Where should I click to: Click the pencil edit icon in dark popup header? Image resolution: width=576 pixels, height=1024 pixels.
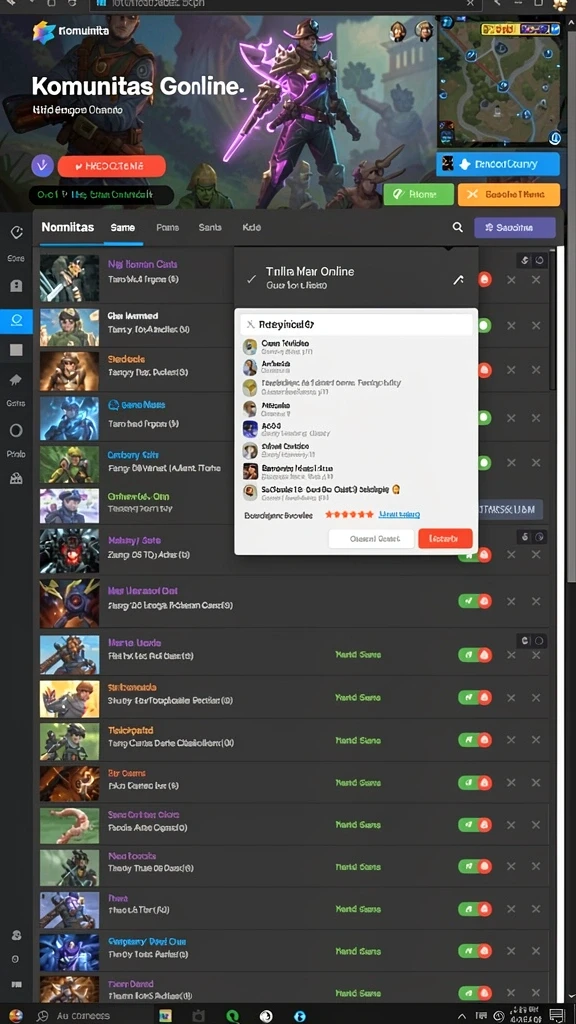pos(458,280)
